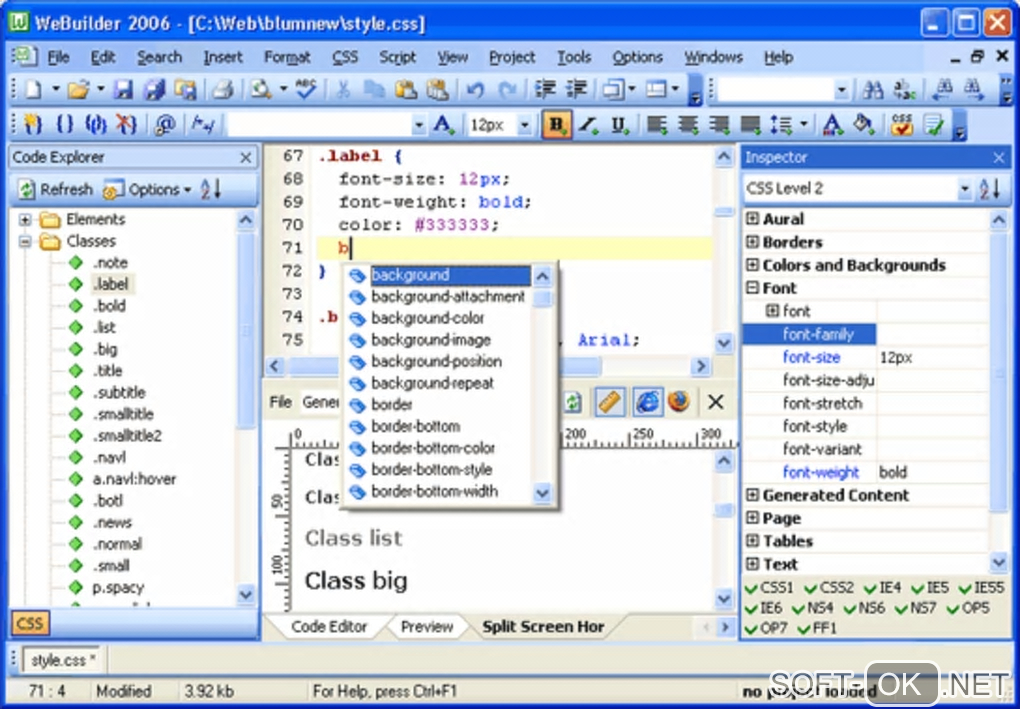Switch to the Preview tab
The image size is (1020, 709).
427,627
